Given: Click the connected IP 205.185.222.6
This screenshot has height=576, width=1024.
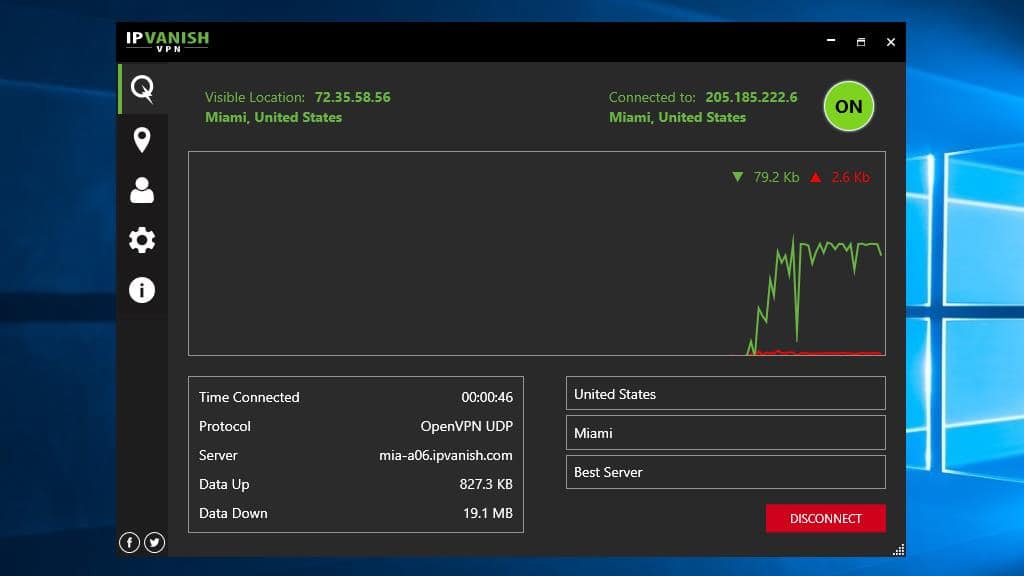Looking at the screenshot, I should click(x=751, y=97).
